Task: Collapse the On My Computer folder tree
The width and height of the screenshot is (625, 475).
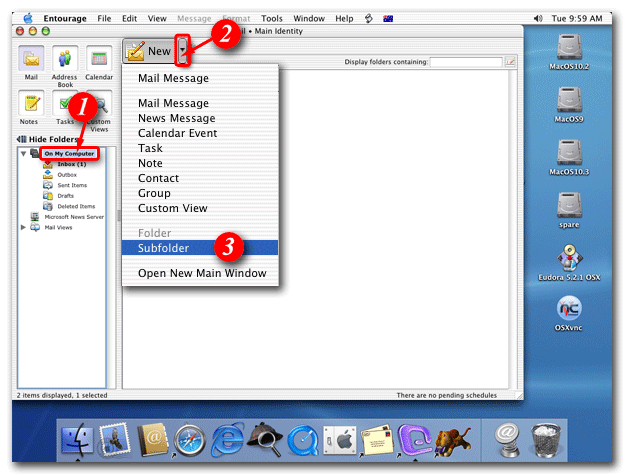Action: (x=24, y=154)
